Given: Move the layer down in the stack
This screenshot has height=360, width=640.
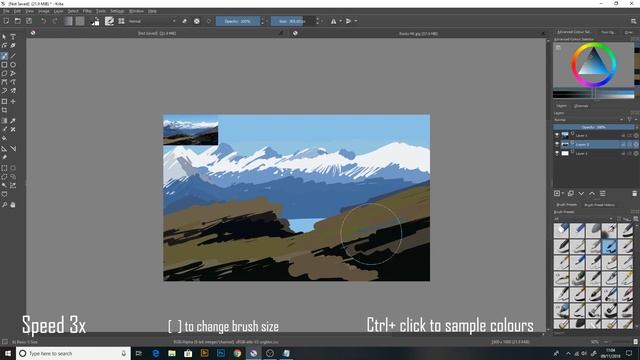Looking at the screenshot, I should coord(581,193).
